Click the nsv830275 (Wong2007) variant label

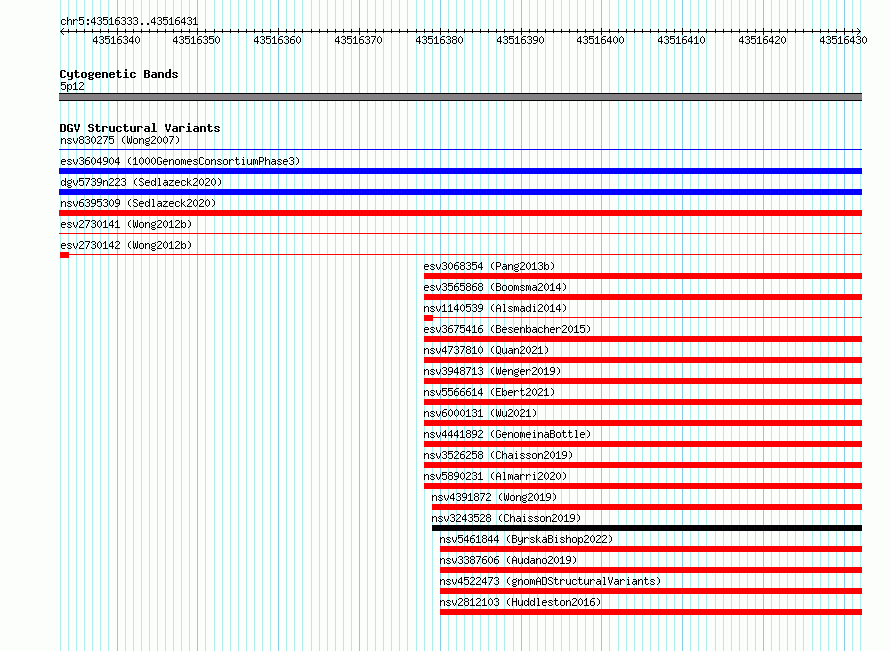[120, 140]
